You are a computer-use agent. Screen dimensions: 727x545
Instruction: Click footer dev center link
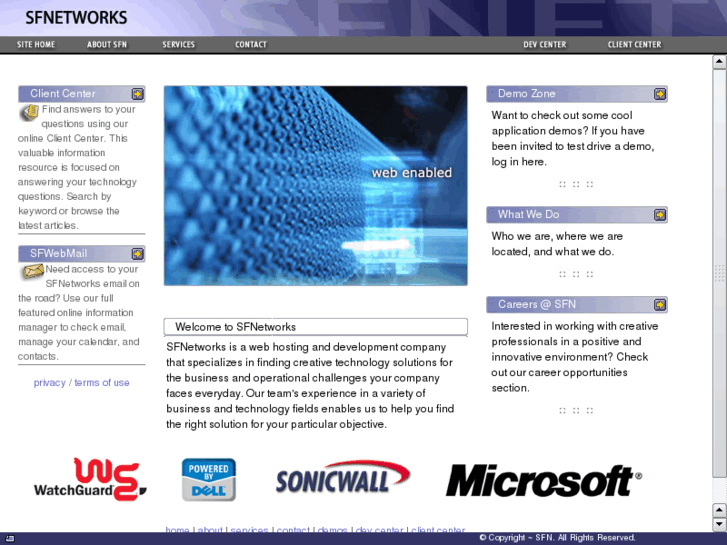coord(379,530)
